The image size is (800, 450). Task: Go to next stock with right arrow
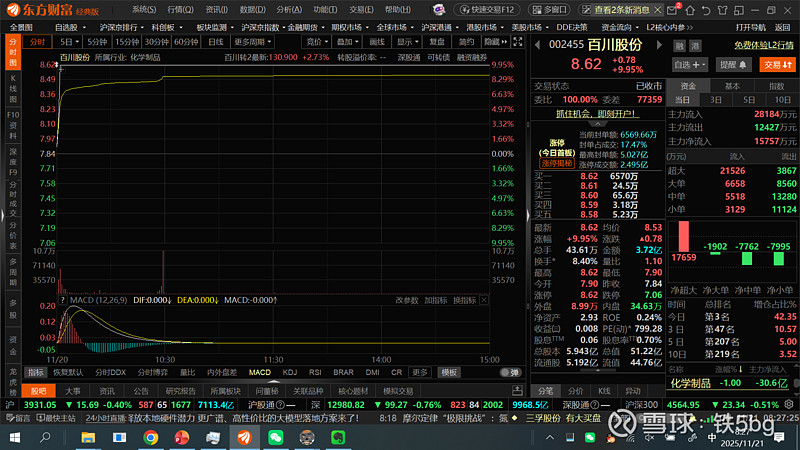659,45
